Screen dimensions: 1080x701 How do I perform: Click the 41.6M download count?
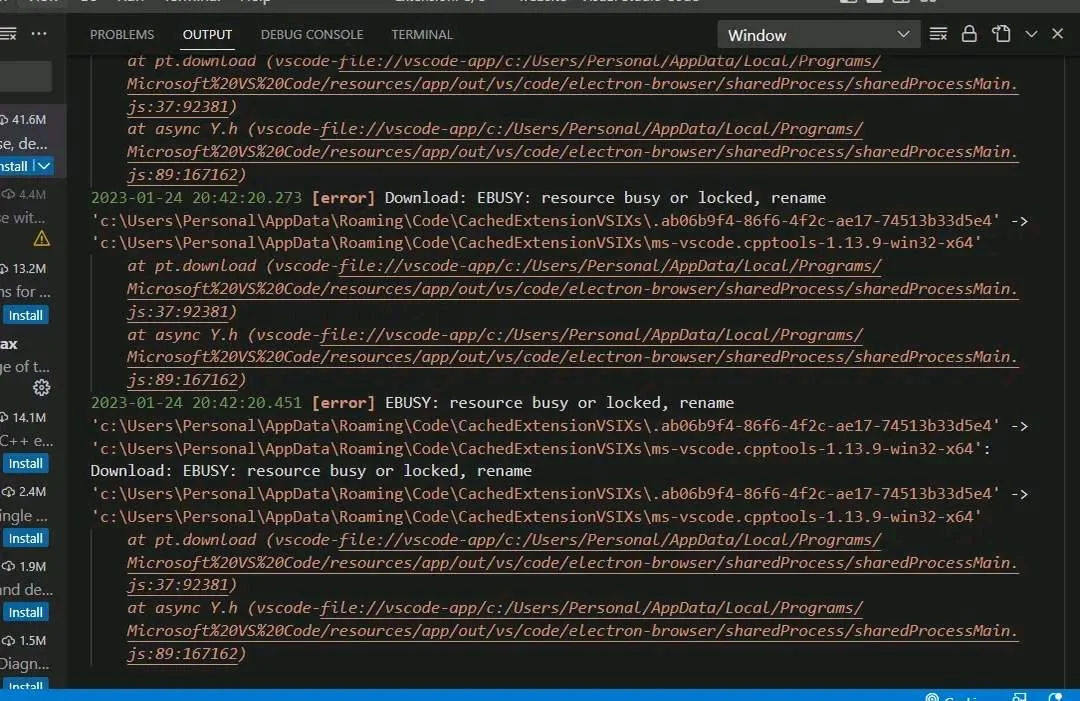(29, 120)
